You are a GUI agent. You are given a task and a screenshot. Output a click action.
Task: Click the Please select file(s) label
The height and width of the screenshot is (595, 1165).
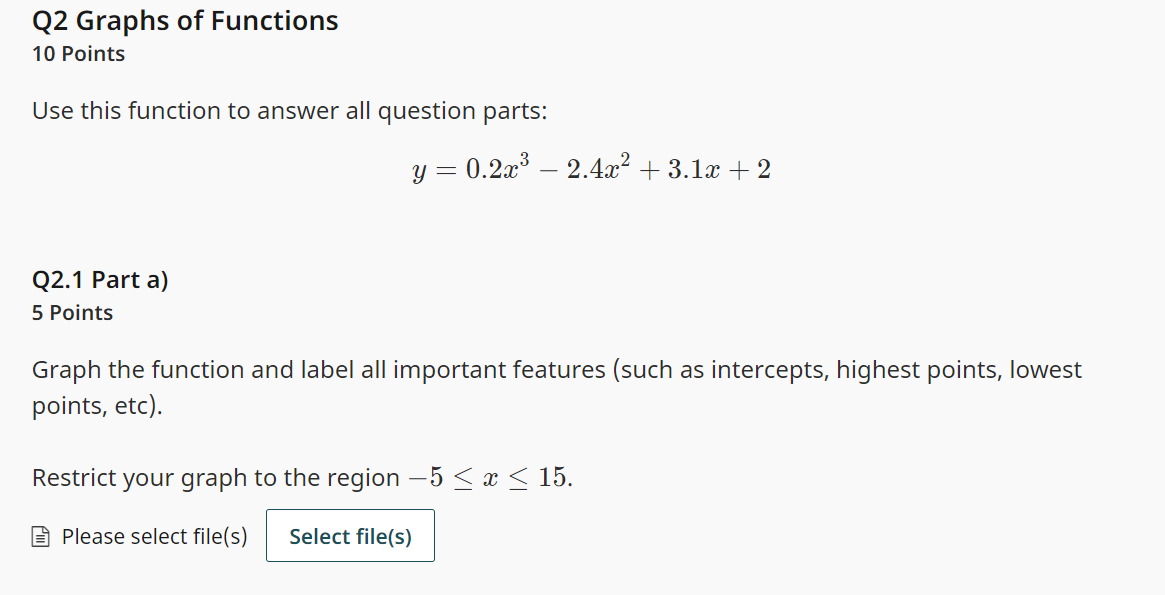pyautogui.click(x=155, y=536)
